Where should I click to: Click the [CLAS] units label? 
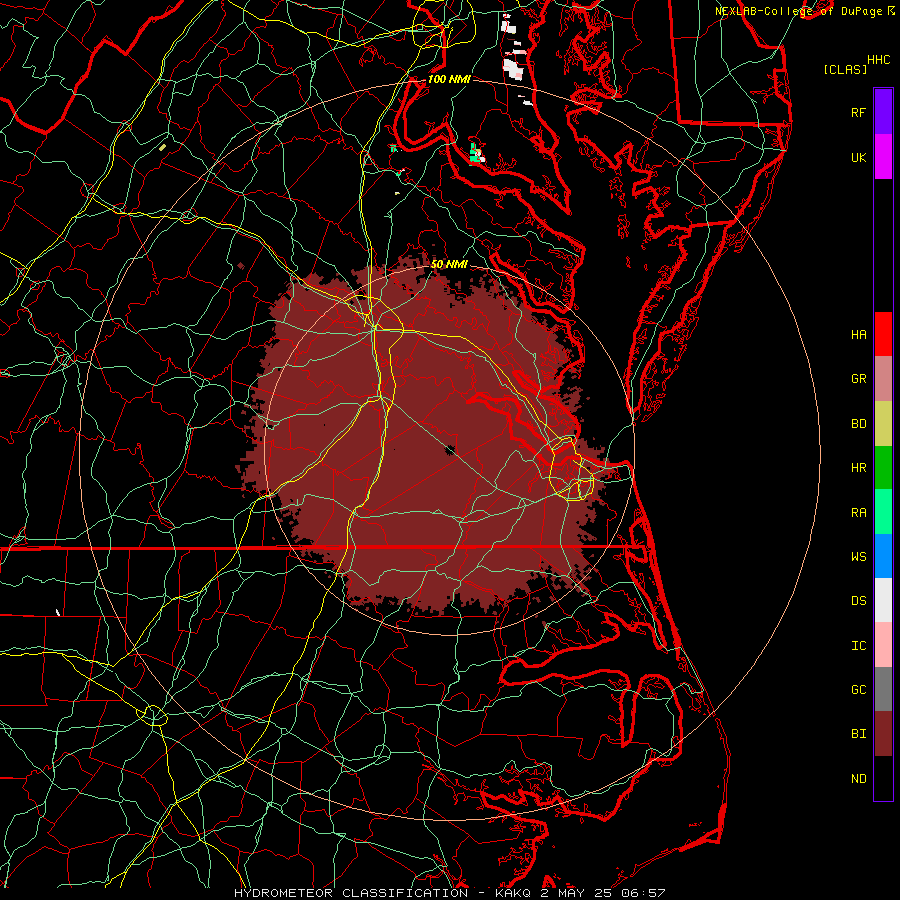(x=845, y=69)
